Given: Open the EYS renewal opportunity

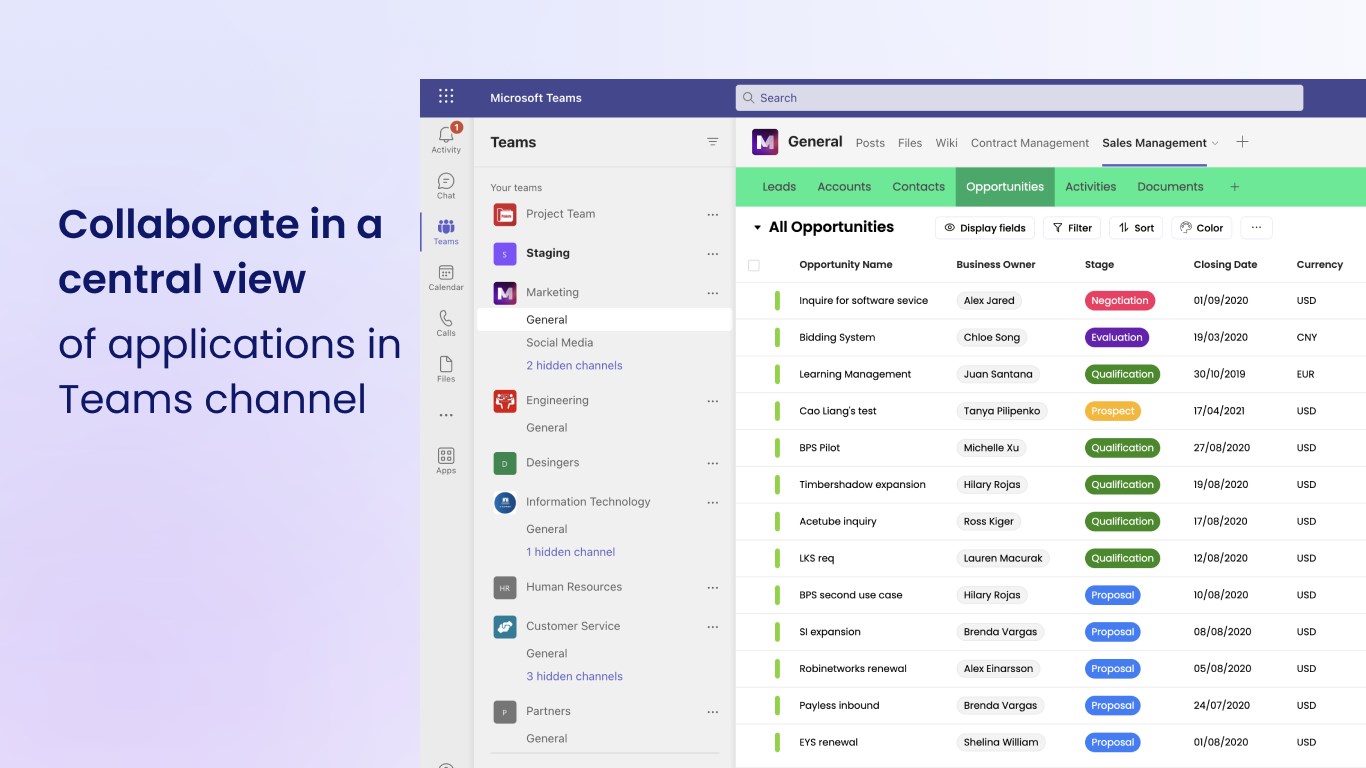Looking at the screenshot, I should 828,743.
